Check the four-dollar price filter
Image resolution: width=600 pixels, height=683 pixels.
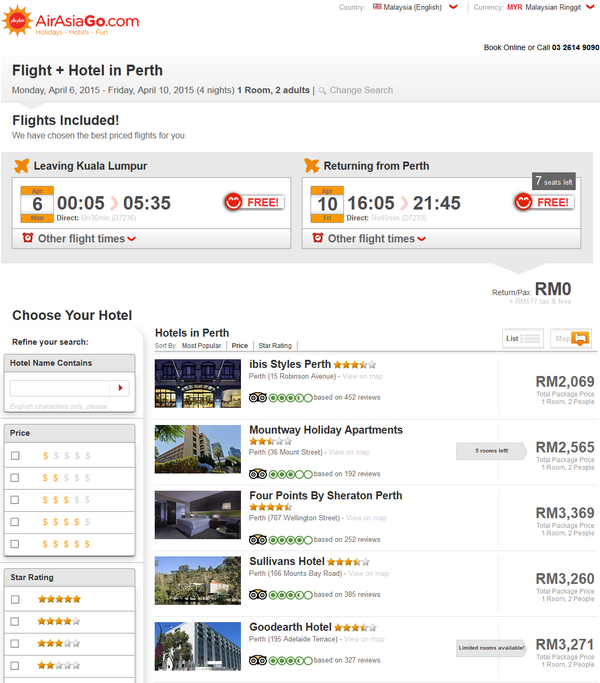(15, 522)
